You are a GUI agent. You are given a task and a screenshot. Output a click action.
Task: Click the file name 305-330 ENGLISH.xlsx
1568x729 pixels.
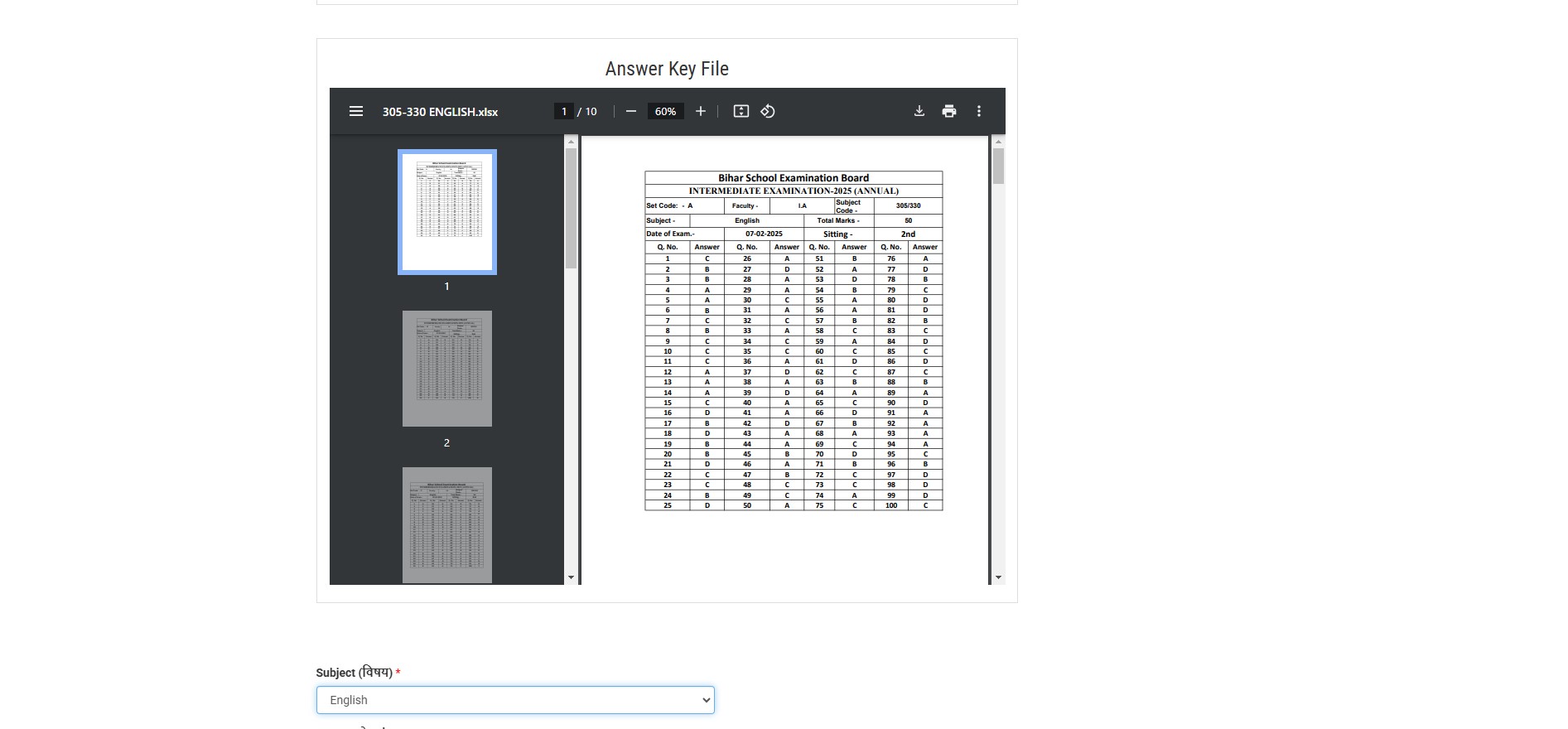[x=440, y=112]
